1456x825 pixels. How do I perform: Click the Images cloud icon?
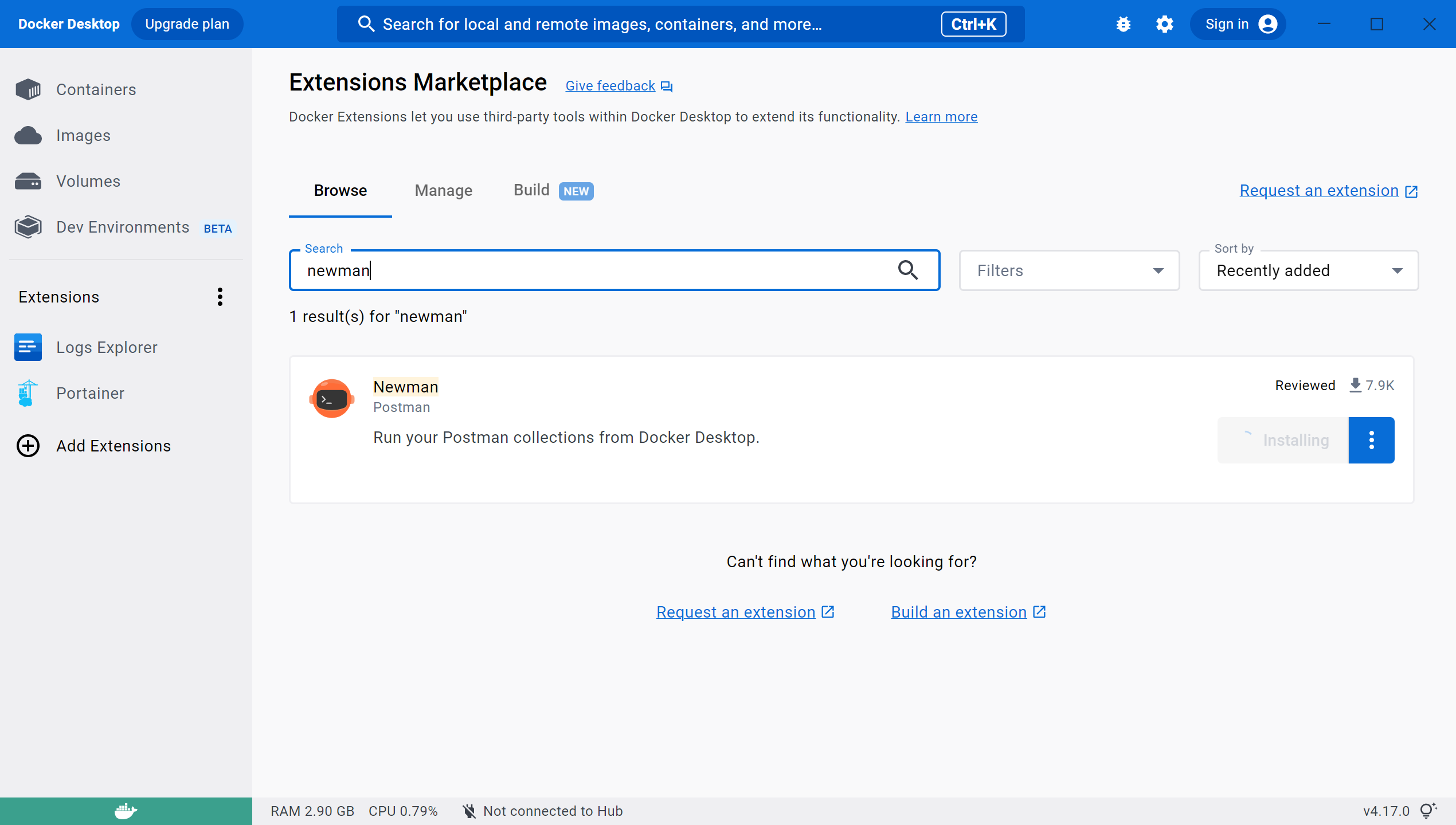(x=28, y=136)
